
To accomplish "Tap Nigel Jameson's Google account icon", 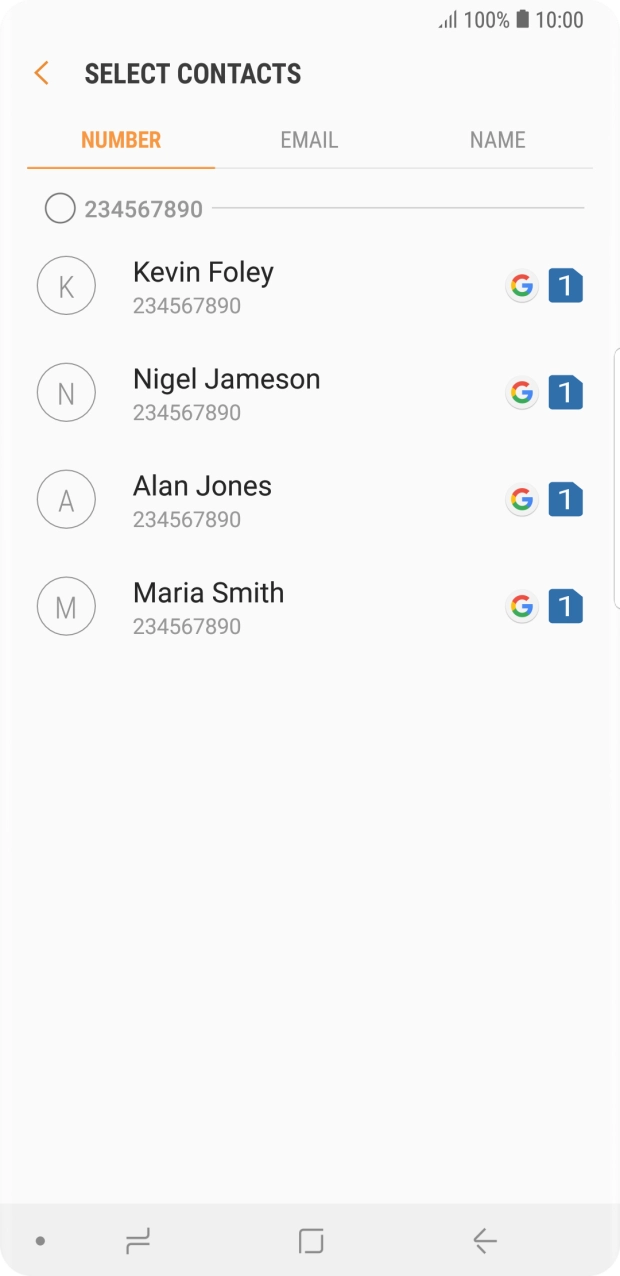I will 522,393.
